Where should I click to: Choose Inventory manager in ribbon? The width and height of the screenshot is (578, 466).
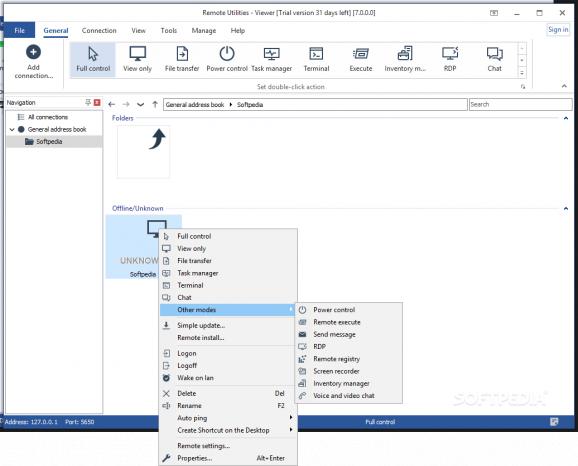(x=405, y=59)
